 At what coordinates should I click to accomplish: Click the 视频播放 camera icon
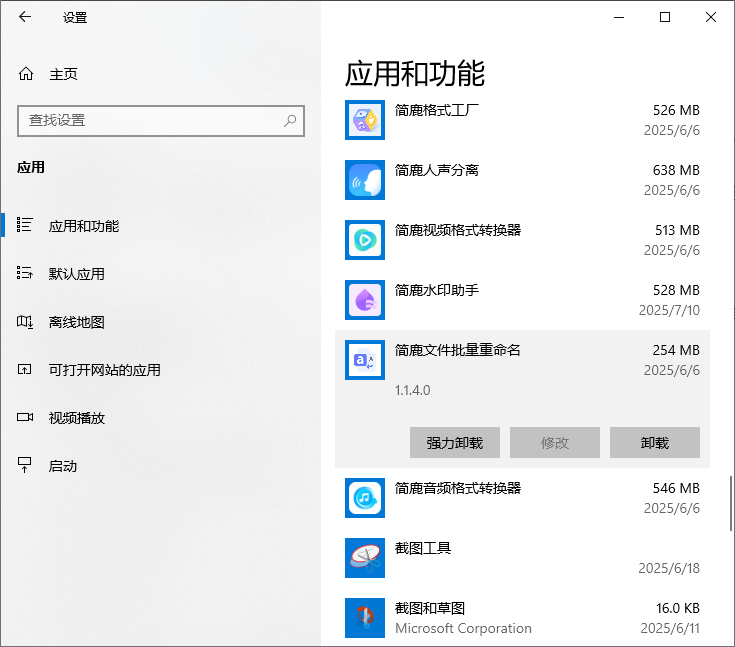coord(25,417)
